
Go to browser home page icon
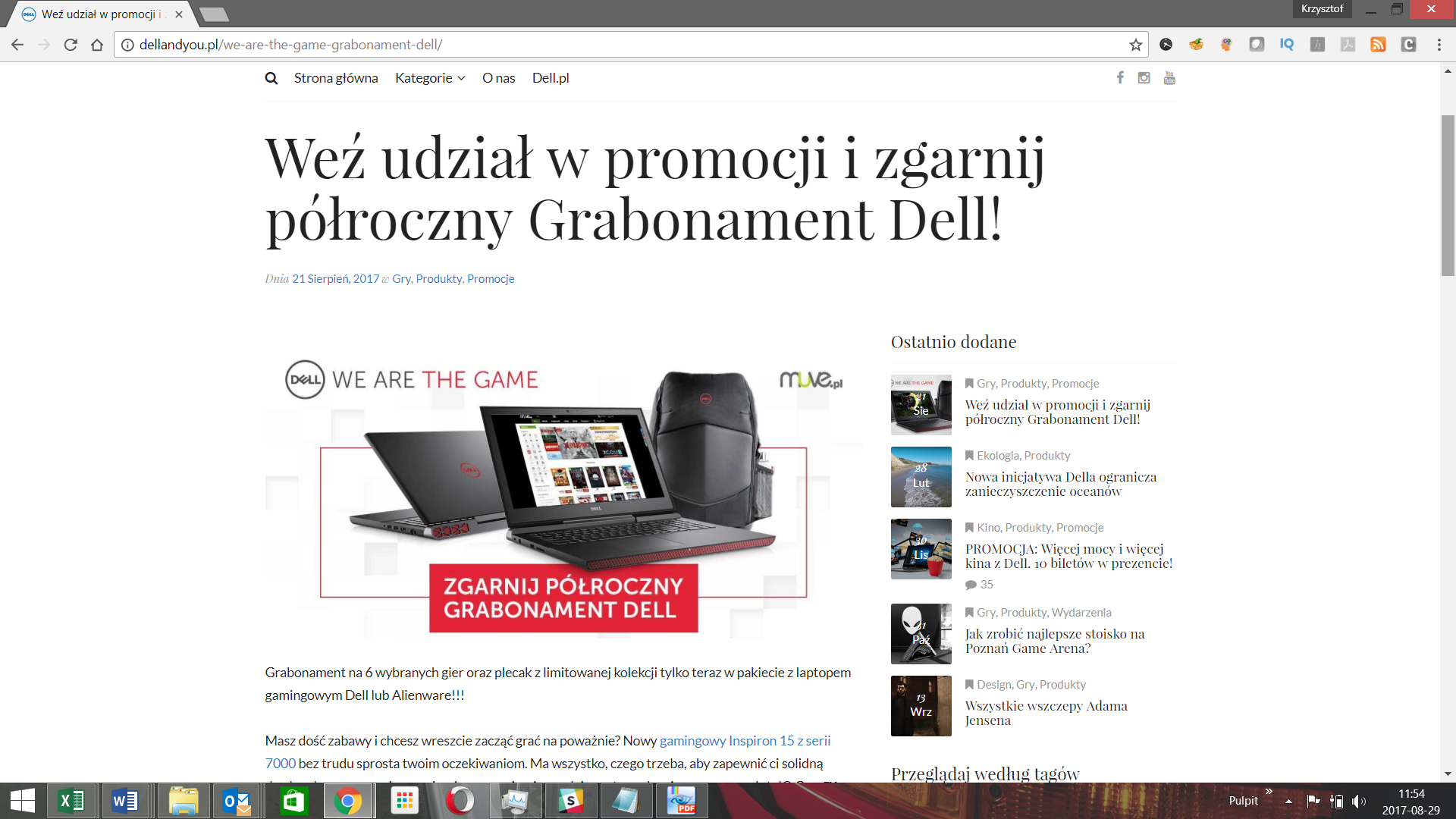pos(97,45)
